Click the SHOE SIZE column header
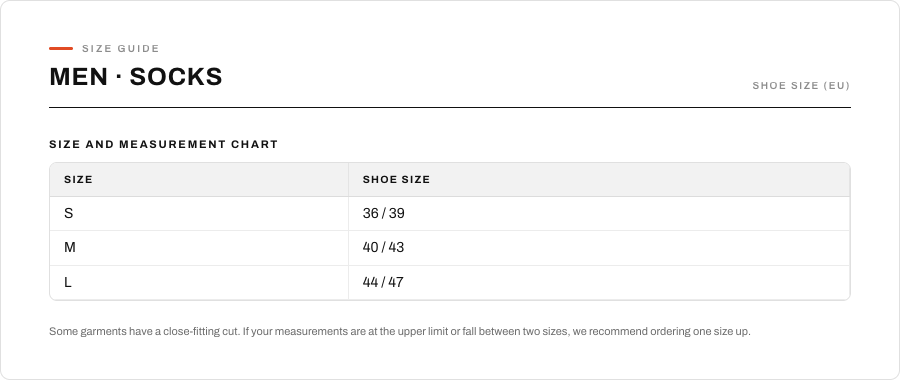Screen dimensions: 900x380 tap(599, 180)
